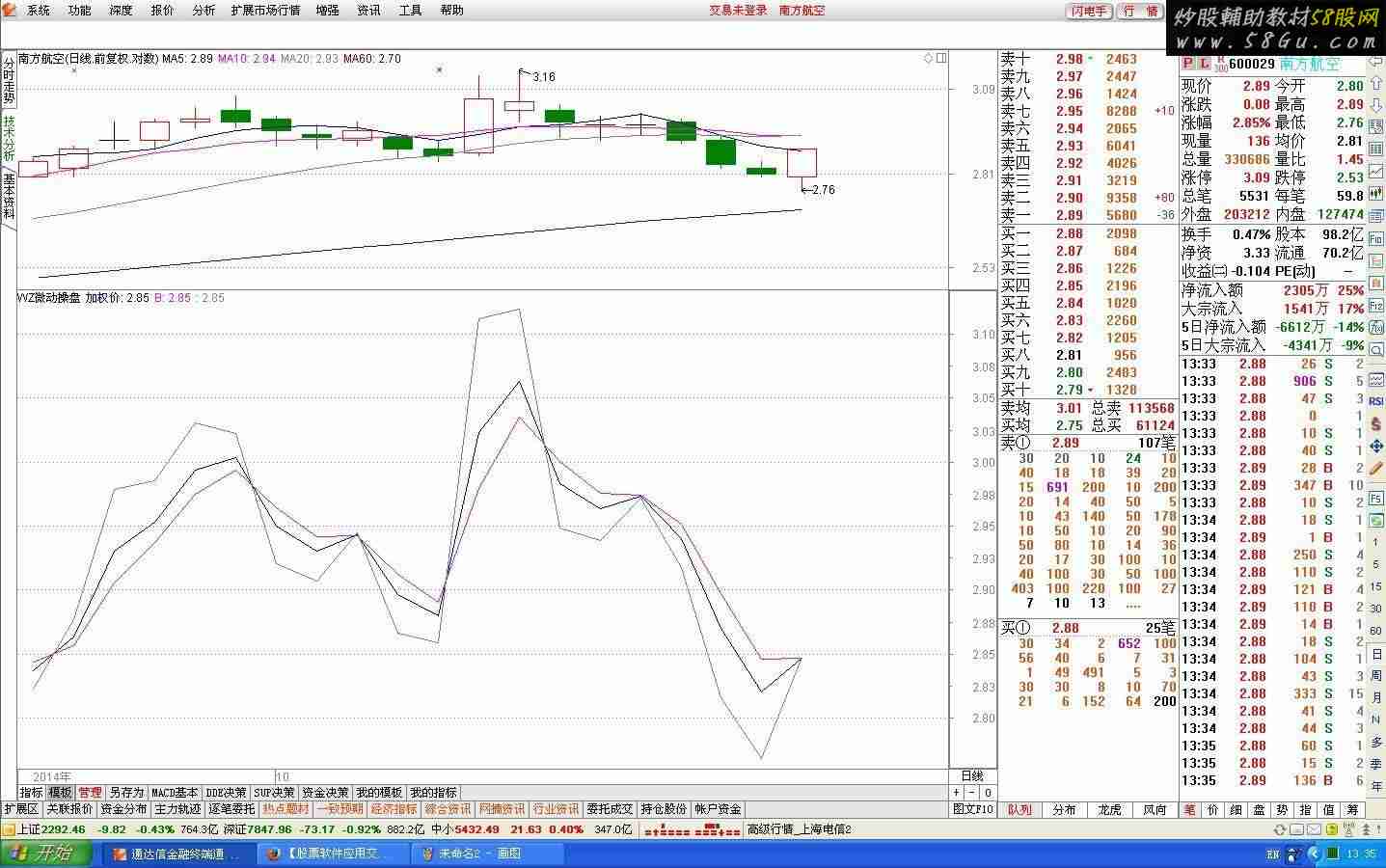Select the 筹 tab under tick list
This screenshot has height=868, width=1386.
tap(1353, 810)
